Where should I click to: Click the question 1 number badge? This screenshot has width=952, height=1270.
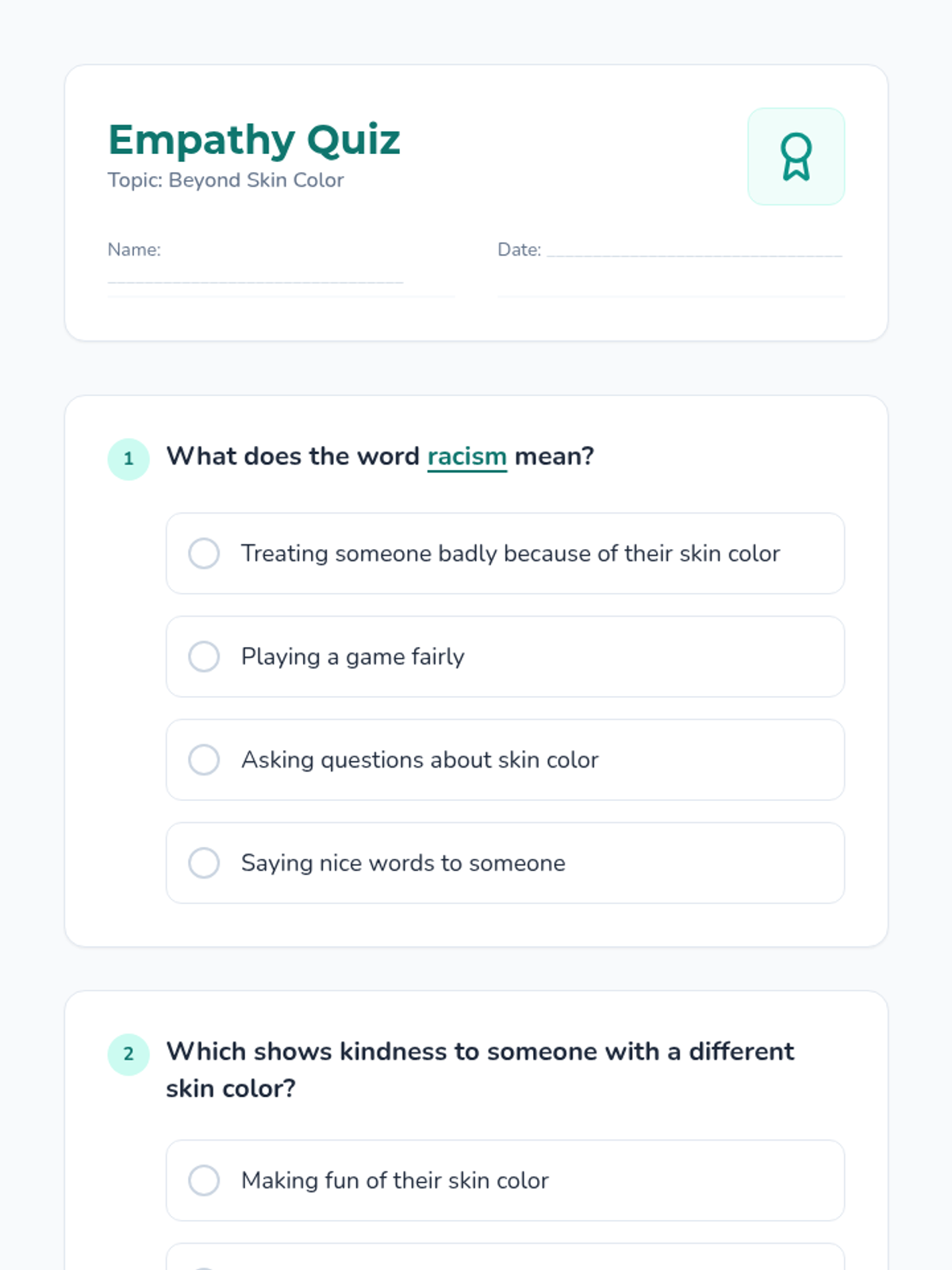129,459
